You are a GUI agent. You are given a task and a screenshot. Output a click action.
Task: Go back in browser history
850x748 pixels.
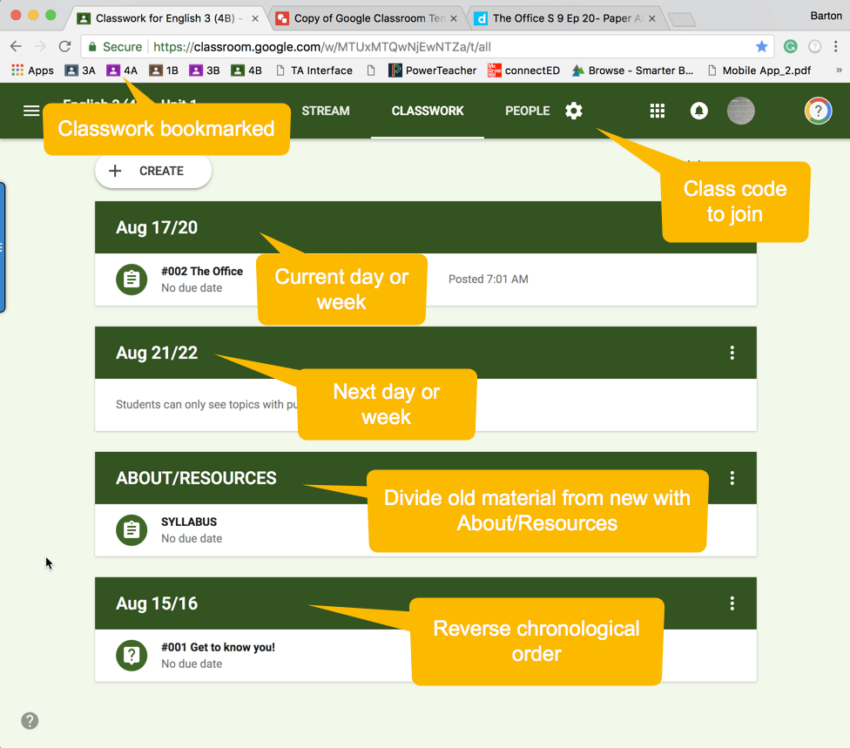pyautogui.click(x=16, y=47)
